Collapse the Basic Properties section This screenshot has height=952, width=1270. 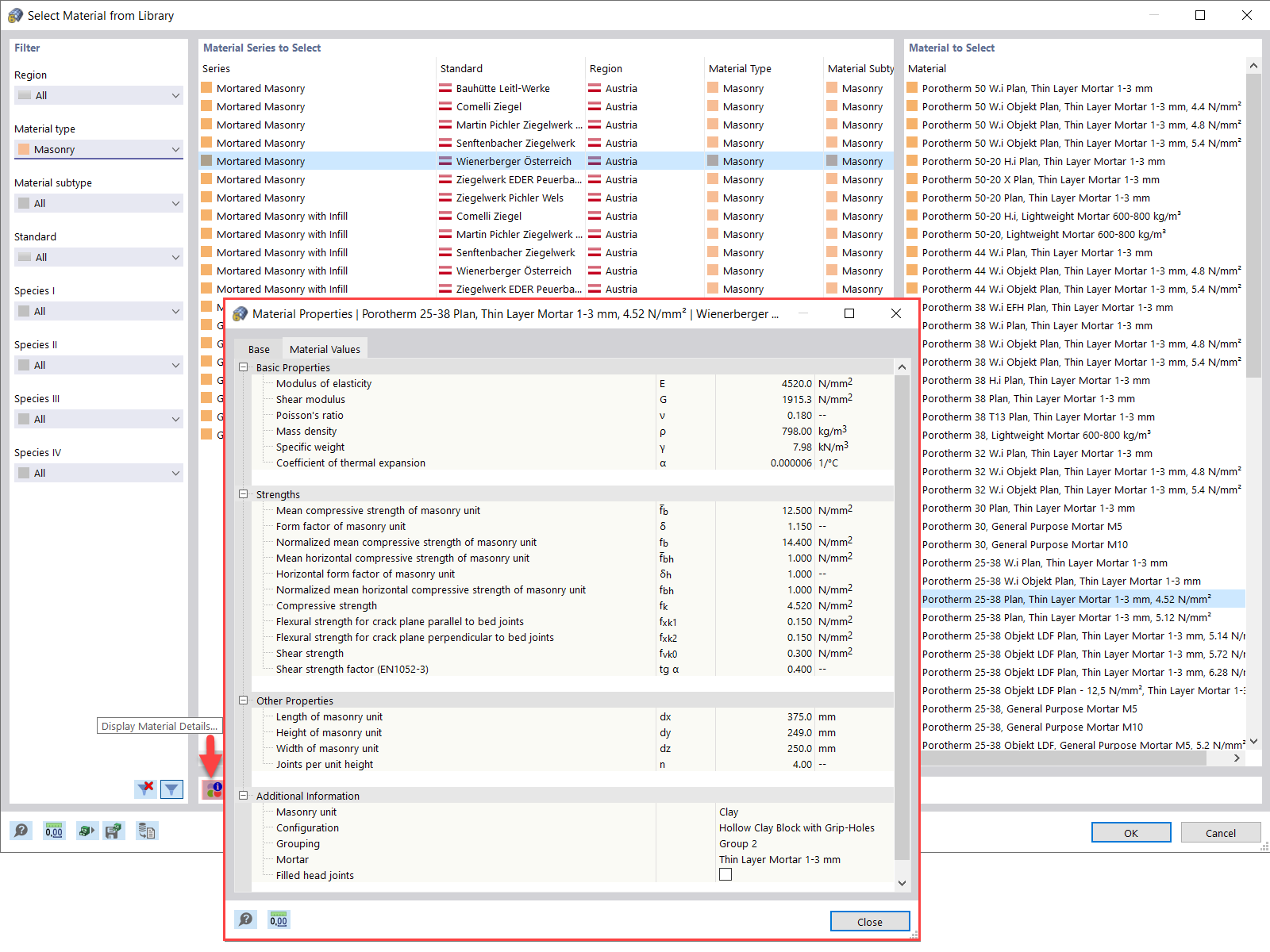(244, 367)
